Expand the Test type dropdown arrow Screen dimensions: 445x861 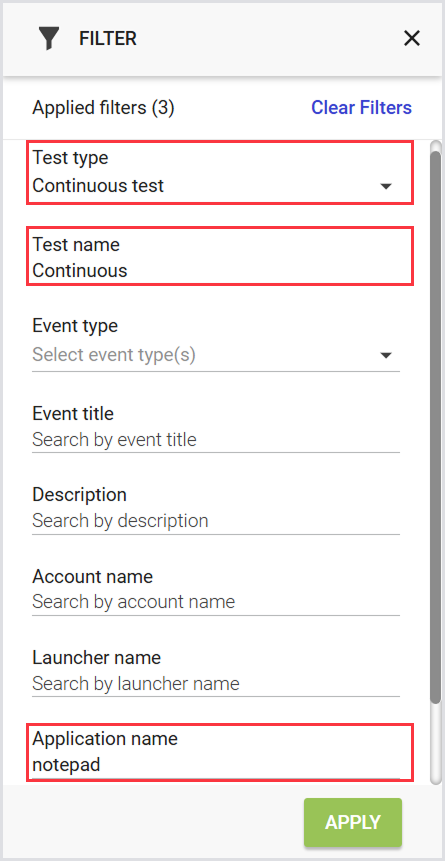point(386,187)
